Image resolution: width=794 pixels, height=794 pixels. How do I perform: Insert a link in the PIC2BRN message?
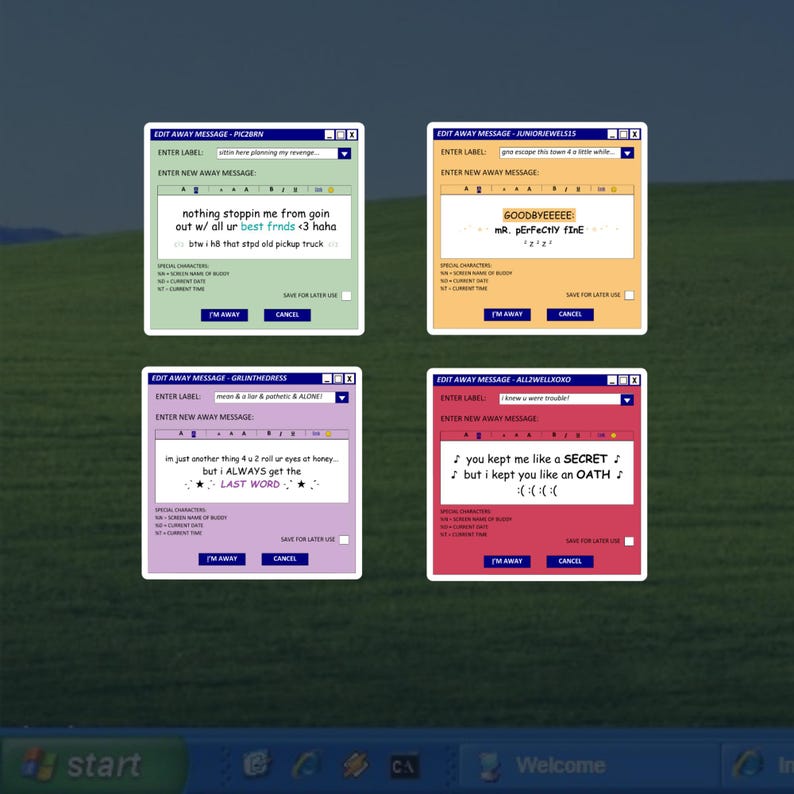click(x=319, y=189)
